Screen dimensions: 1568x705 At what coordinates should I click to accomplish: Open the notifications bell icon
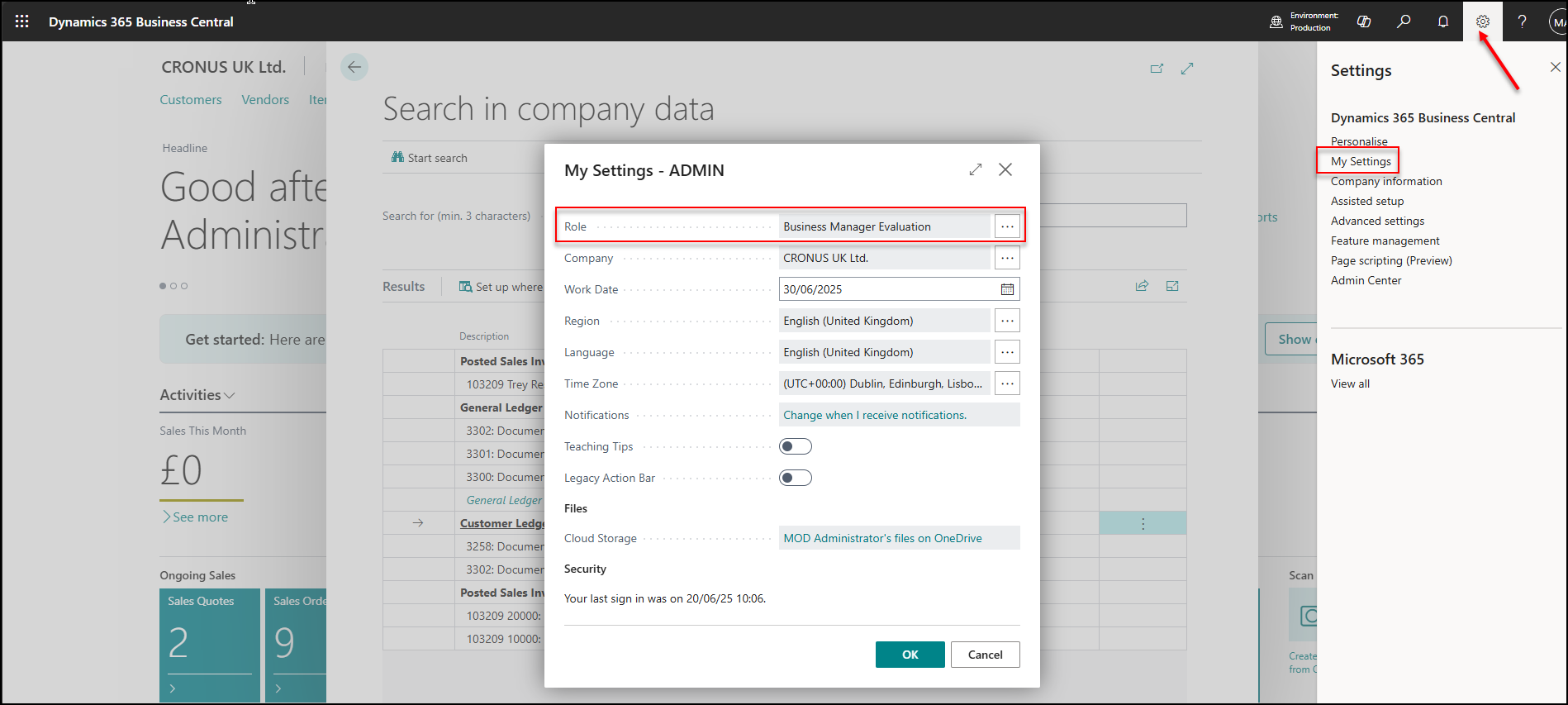pyautogui.click(x=1443, y=21)
